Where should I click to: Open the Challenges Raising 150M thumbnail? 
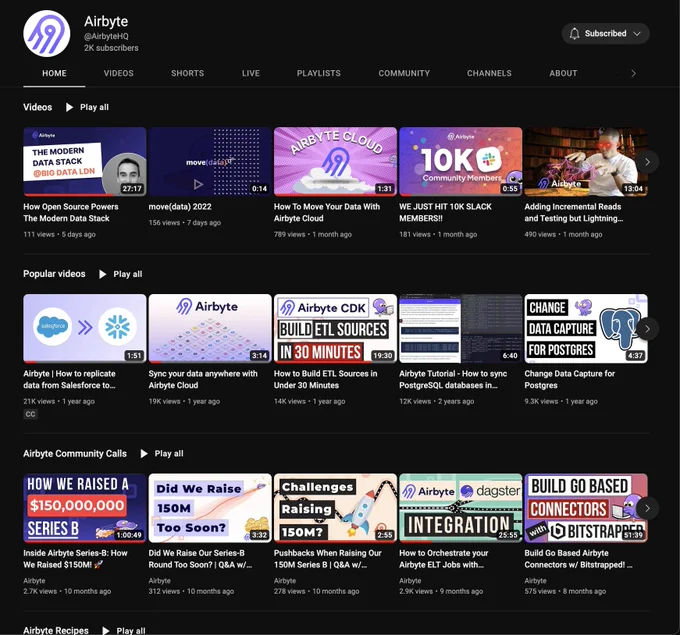point(335,508)
